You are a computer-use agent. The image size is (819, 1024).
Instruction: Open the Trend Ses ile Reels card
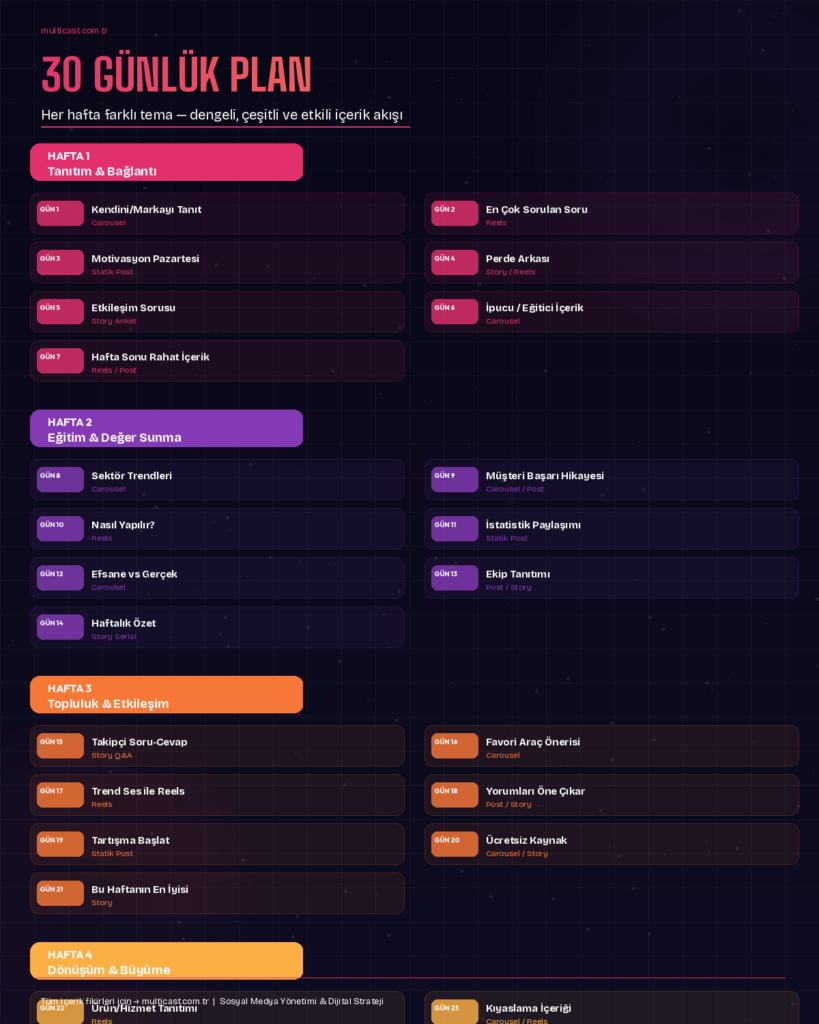217,795
